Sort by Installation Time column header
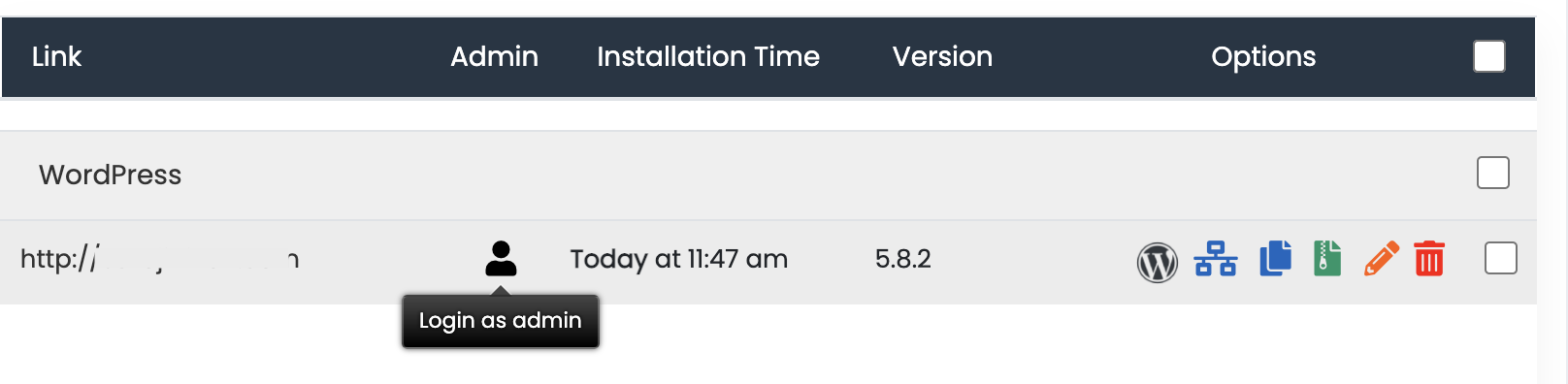 click(708, 56)
